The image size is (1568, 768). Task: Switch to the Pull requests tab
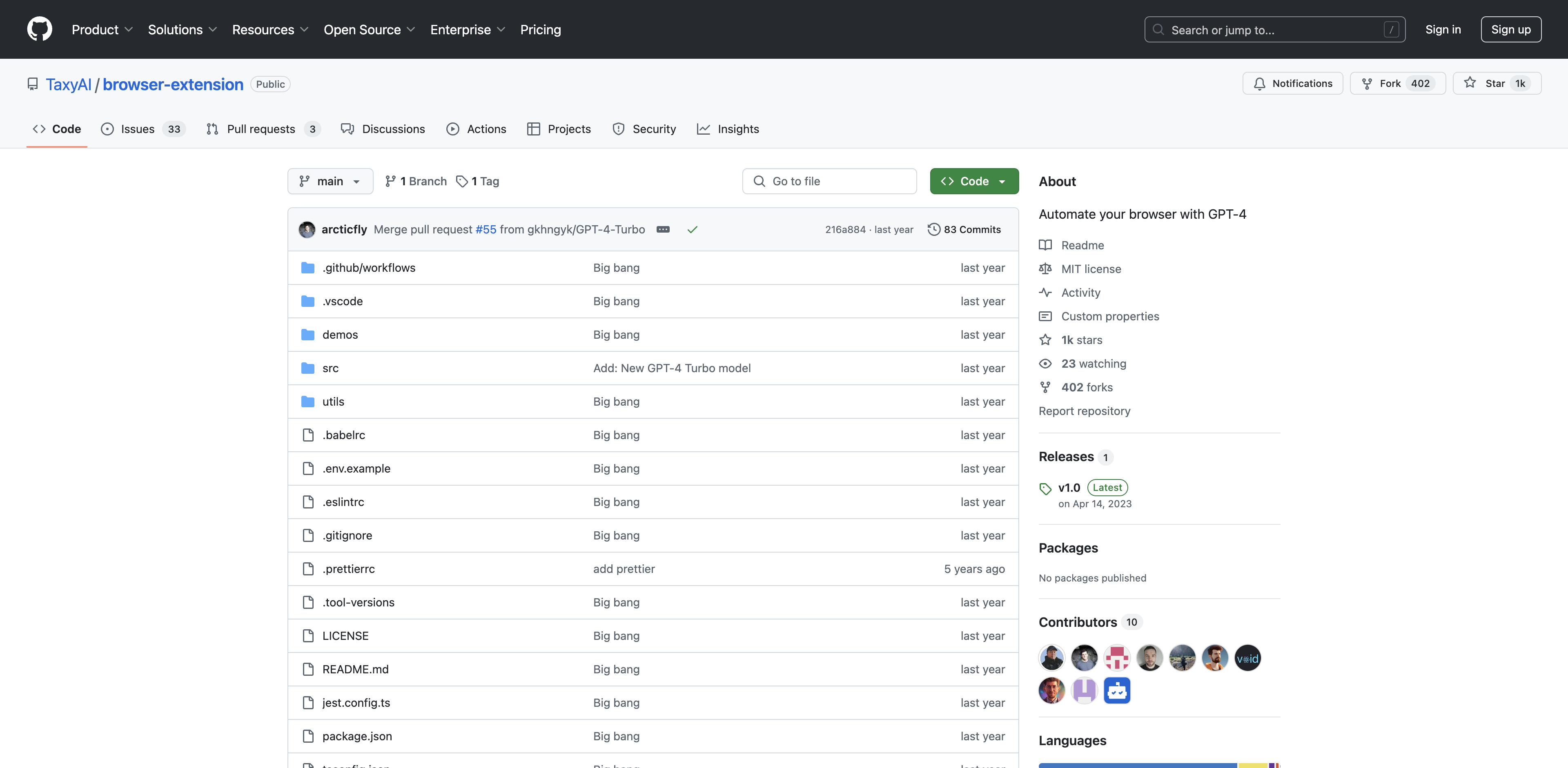[x=263, y=129]
